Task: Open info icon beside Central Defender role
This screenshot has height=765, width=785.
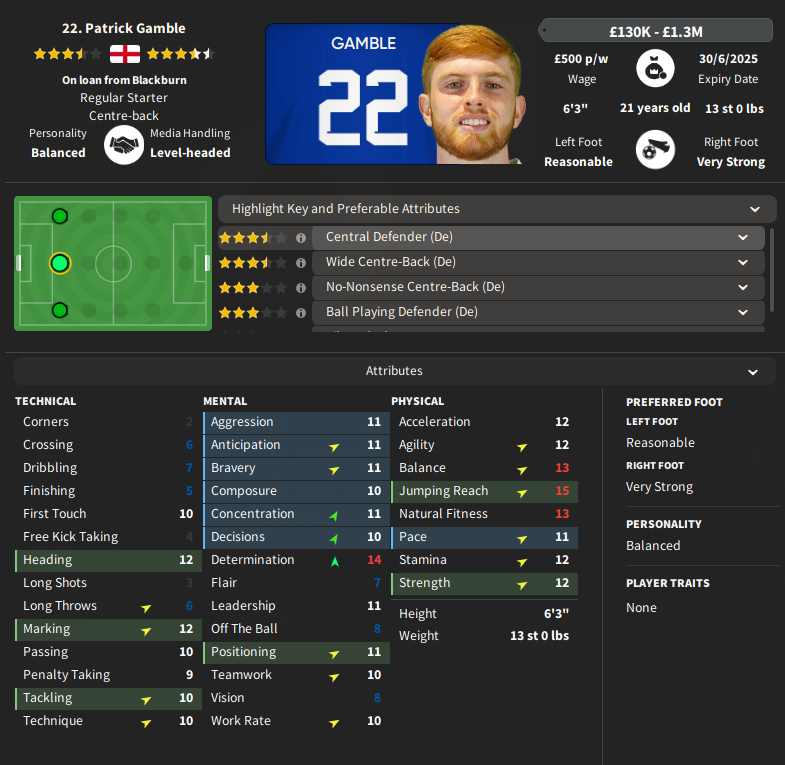Action: click(300, 238)
